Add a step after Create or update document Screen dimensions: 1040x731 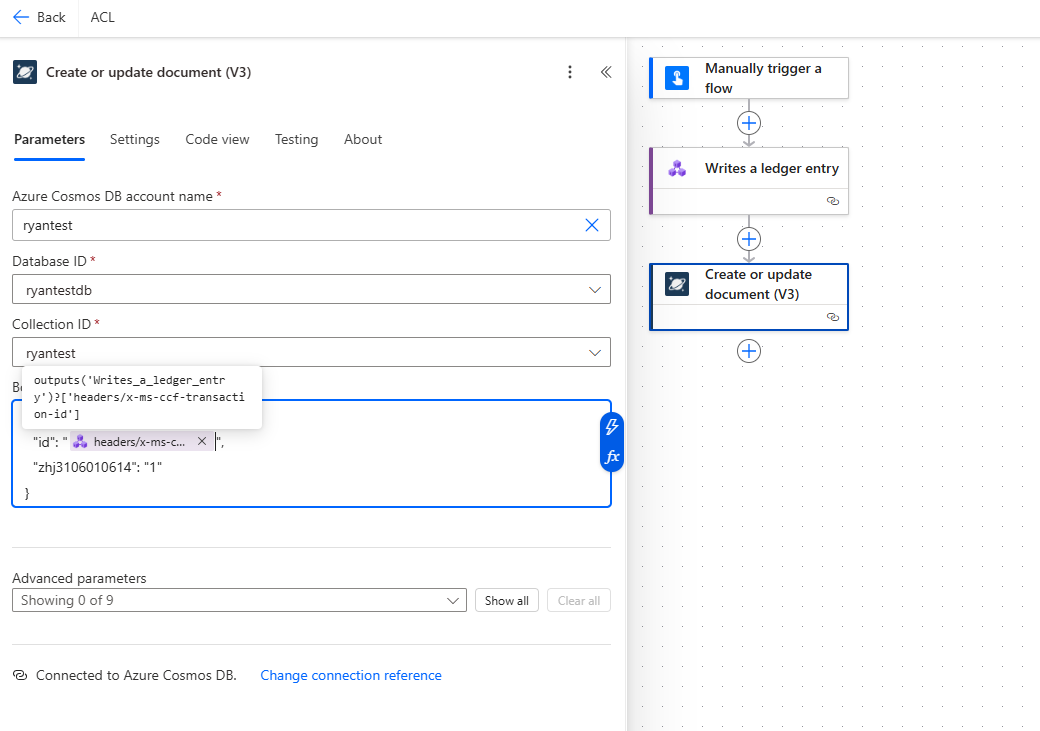[x=749, y=351]
